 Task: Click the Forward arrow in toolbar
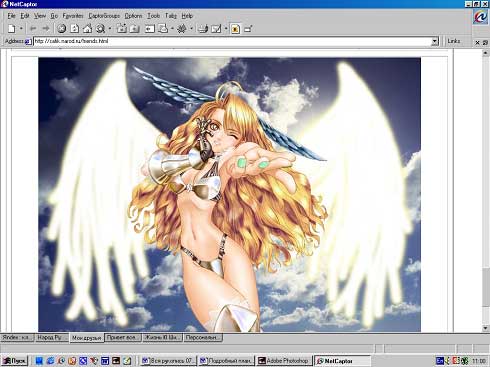[46, 29]
